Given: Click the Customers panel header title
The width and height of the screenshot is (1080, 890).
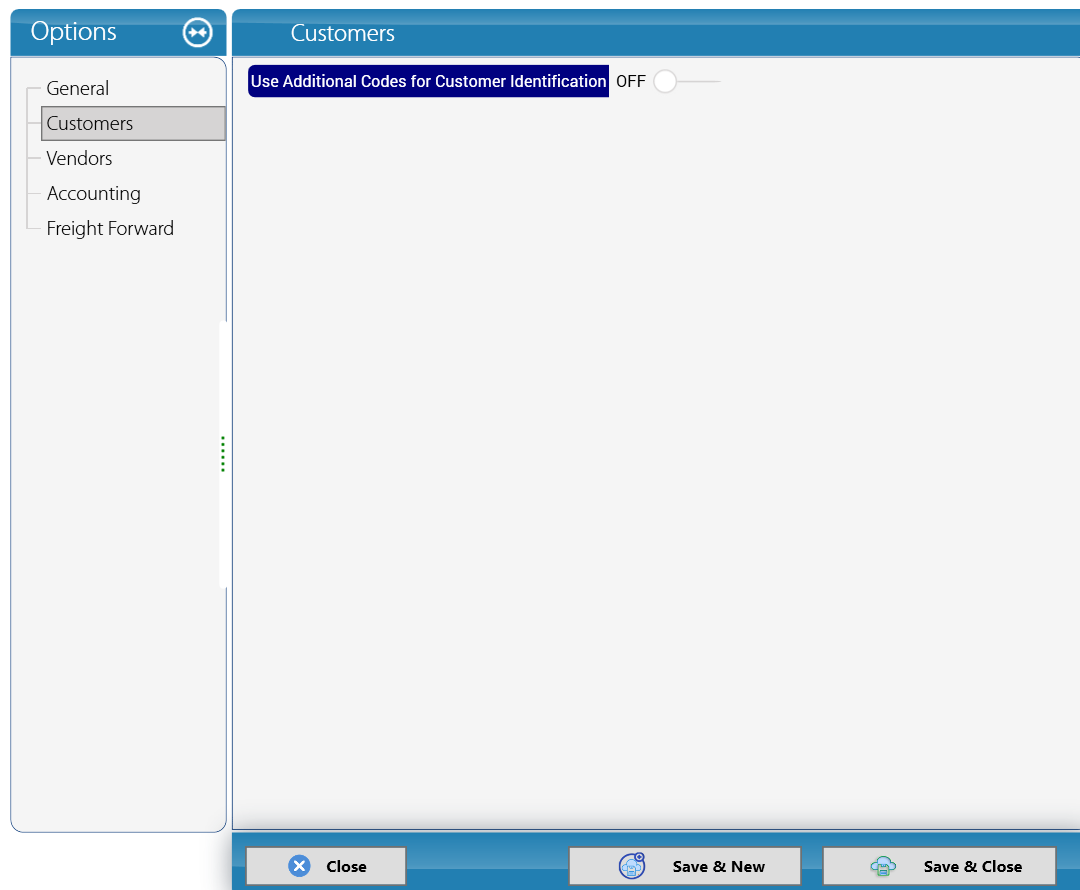Looking at the screenshot, I should tap(342, 33).
